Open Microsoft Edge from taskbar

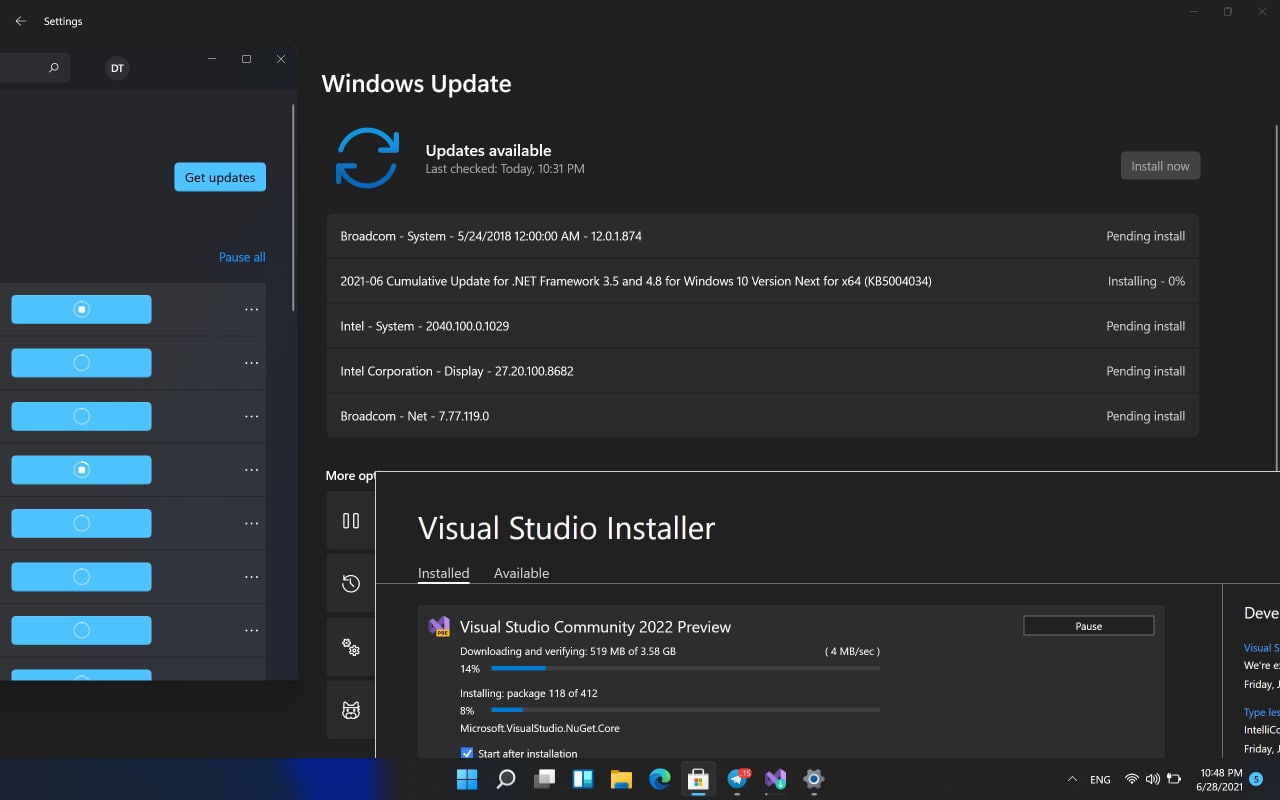660,779
